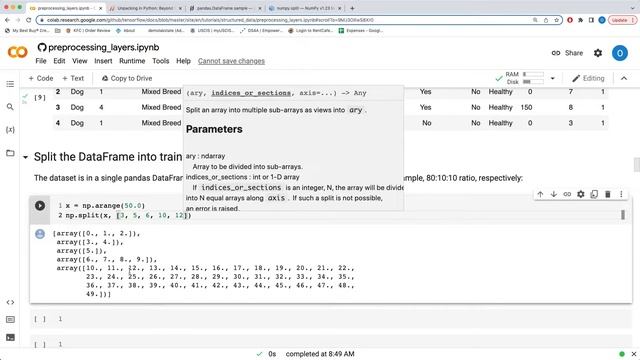Image resolution: width=640 pixels, height=360 pixels.
Task: Click the code line np.split(x, [3, 5, 6, 10, 12])
Action: pyautogui.click(x=128, y=215)
